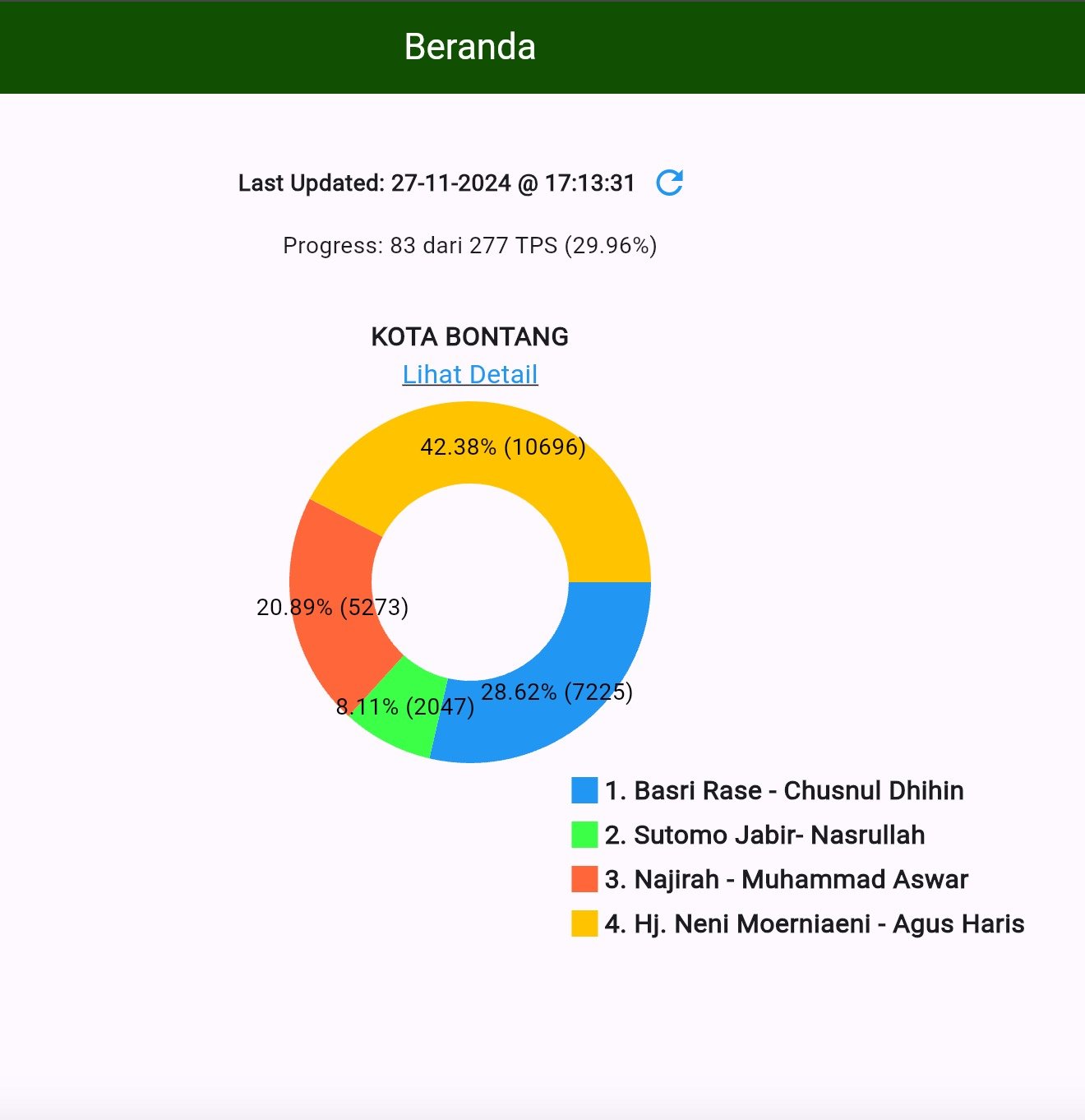Click the 28.62% (7225) data label
The image size is (1085, 1120).
pyautogui.click(x=556, y=692)
